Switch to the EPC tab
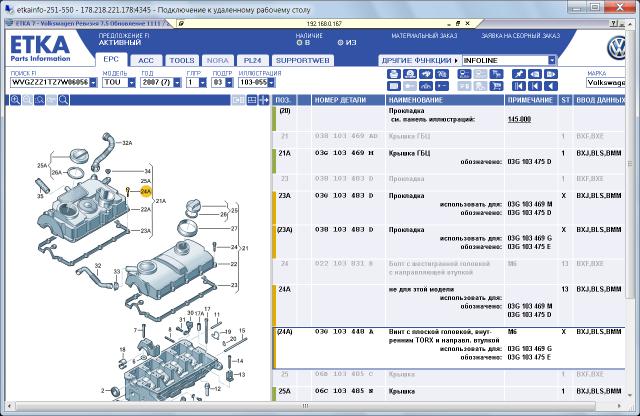This screenshot has width=640, height=416. coord(111,60)
